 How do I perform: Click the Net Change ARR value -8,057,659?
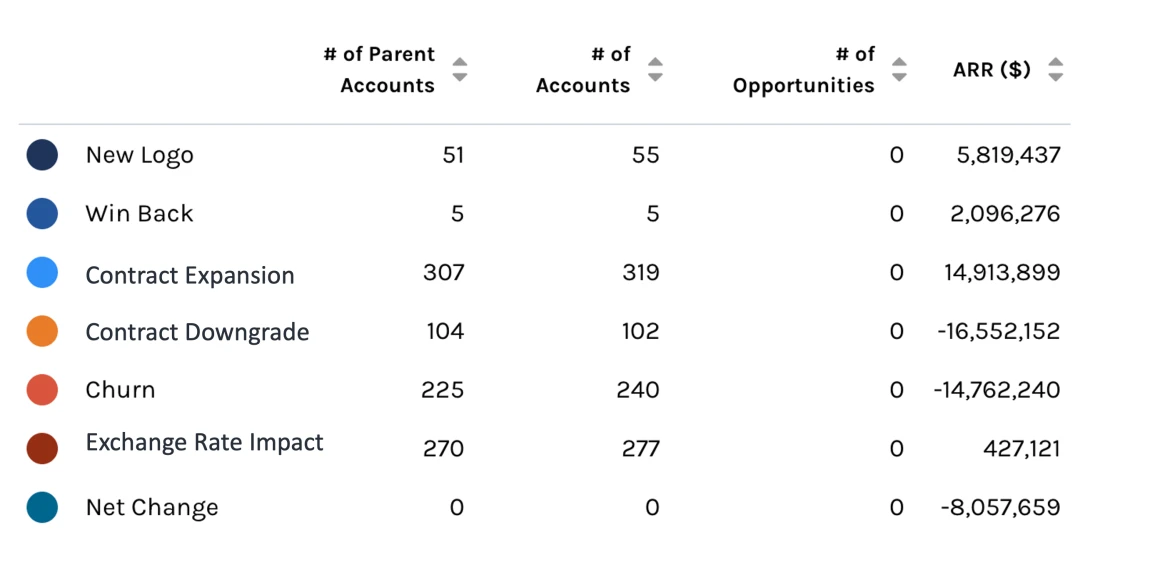click(1000, 507)
